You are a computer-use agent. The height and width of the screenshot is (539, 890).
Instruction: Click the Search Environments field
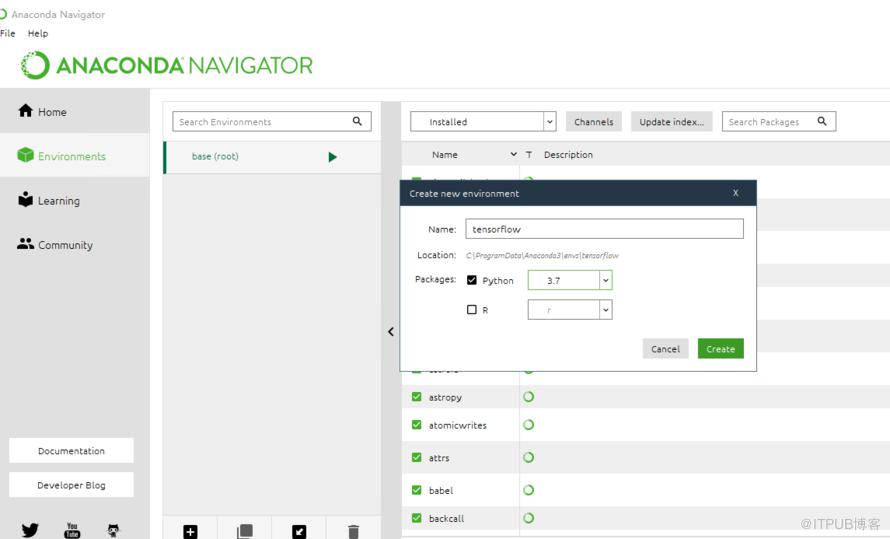[x=272, y=121]
